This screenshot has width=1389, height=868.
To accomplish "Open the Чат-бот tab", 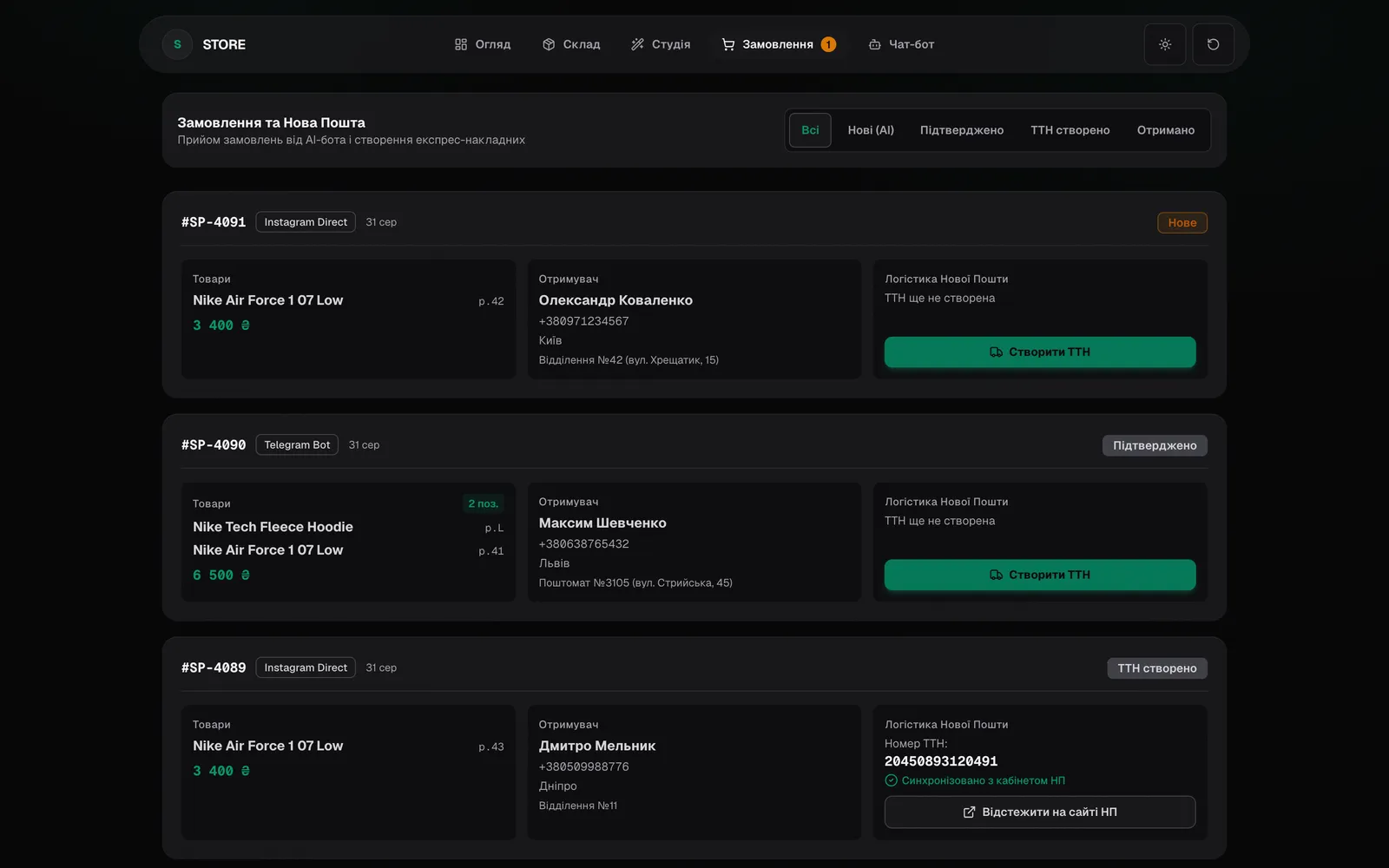I will pos(901,44).
